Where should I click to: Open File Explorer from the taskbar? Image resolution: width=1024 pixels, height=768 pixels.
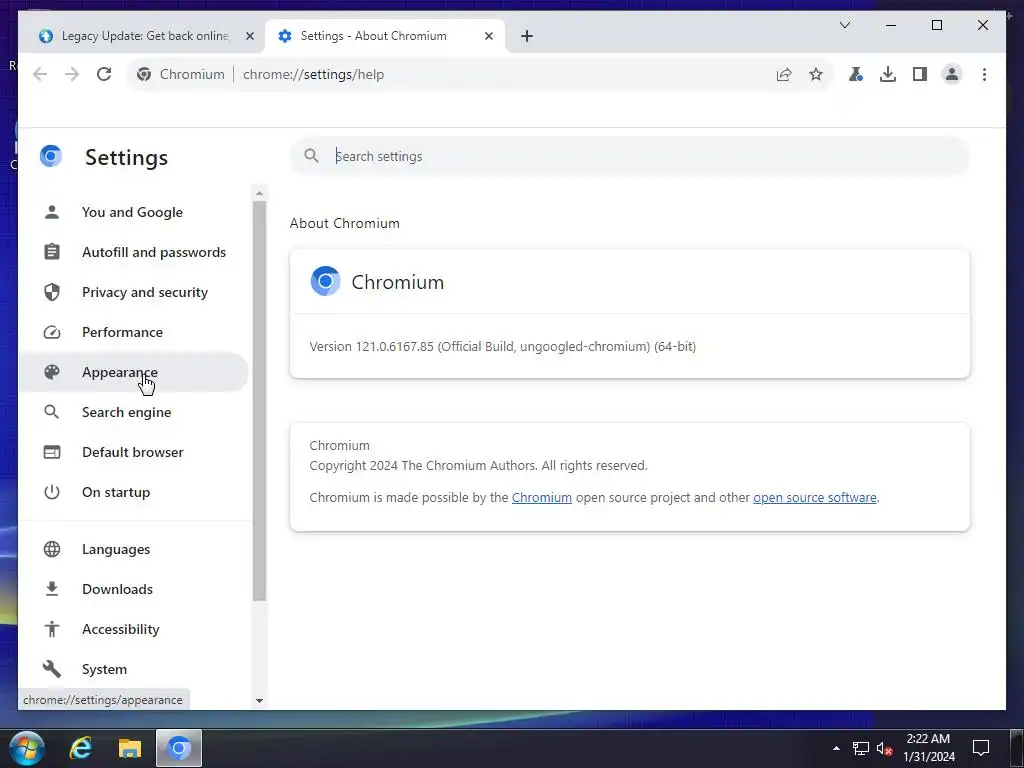(x=130, y=748)
